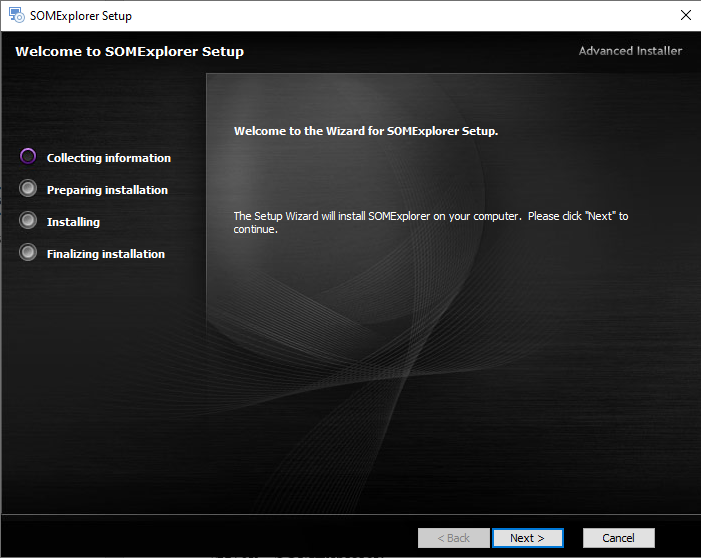Click the Setup Wizard description paragraph
The image size is (701, 558).
pos(430,222)
